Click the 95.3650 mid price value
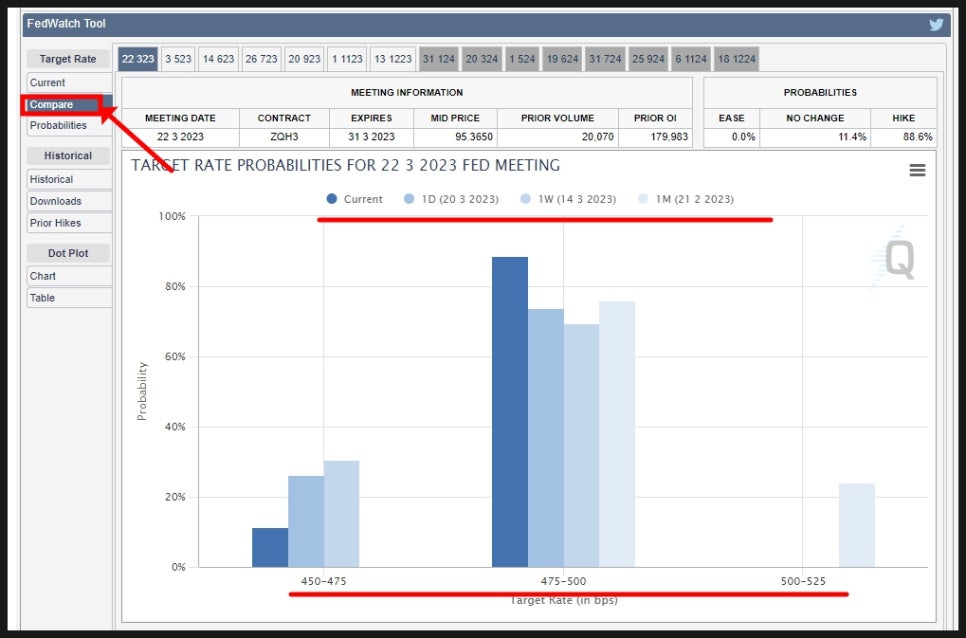 coord(474,137)
